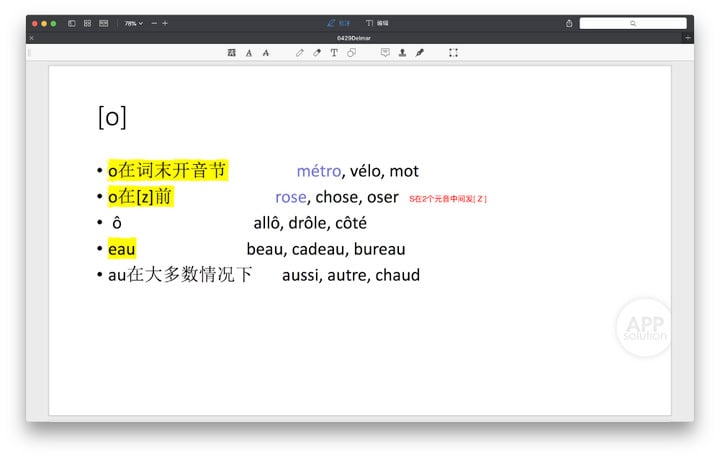Click the purple word 'métro'
The image size is (720, 459).
(x=319, y=171)
